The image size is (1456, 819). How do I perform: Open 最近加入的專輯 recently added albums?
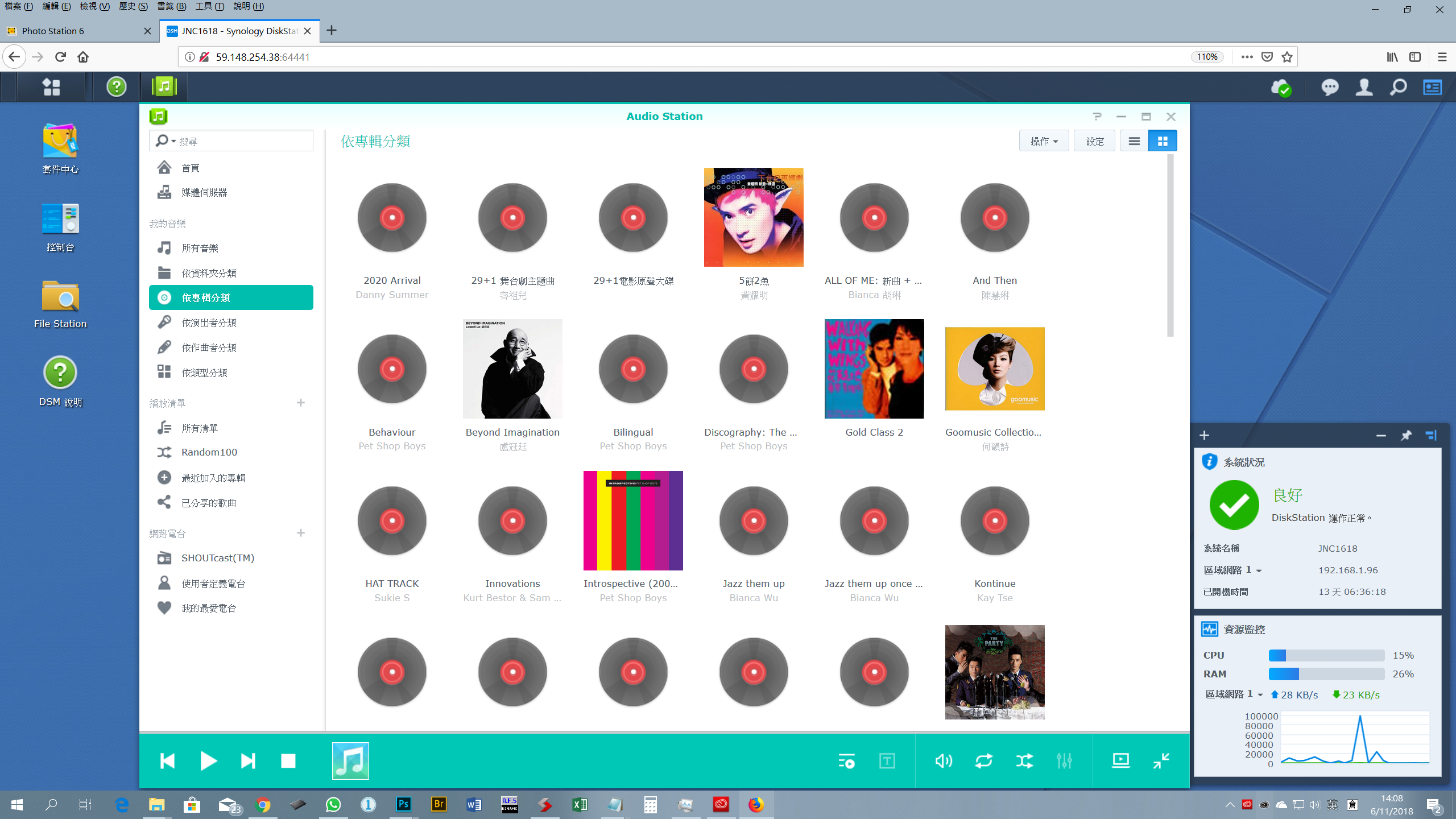click(x=231, y=478)
